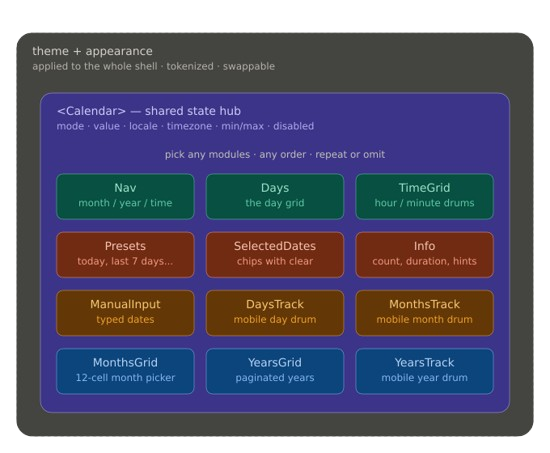Select the Info module box

pyautogui.click(x=424, y=255)
